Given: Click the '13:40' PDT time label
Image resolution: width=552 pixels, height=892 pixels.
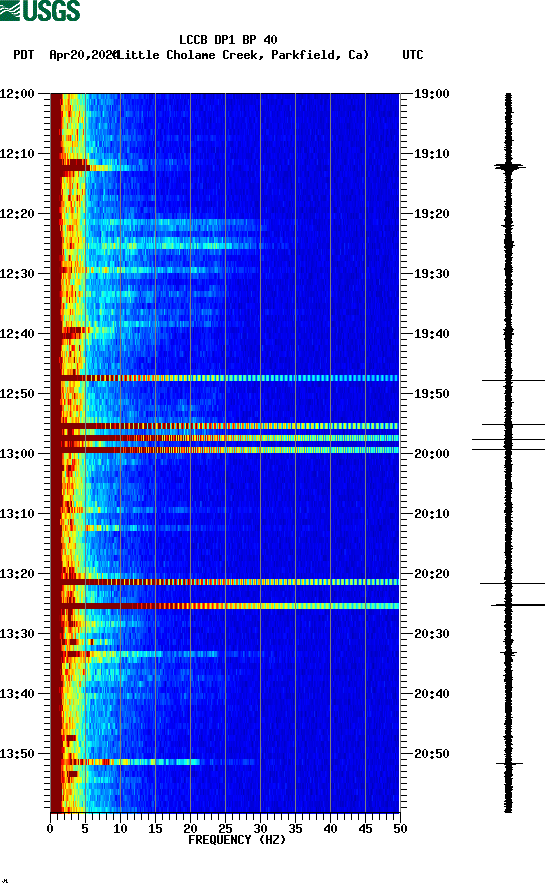Looking at the screenshot, I should click(17, 693).
